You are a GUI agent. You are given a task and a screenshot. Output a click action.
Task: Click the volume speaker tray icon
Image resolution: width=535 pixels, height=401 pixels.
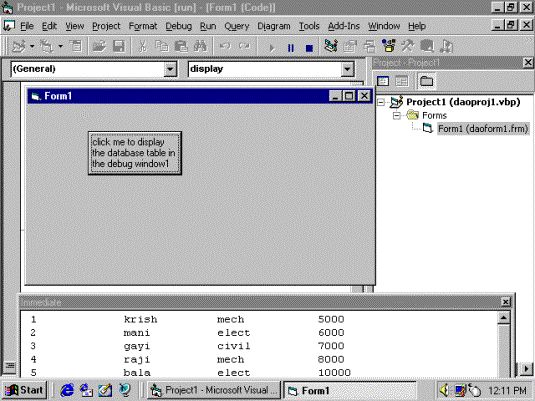click(x=443, y=390)
